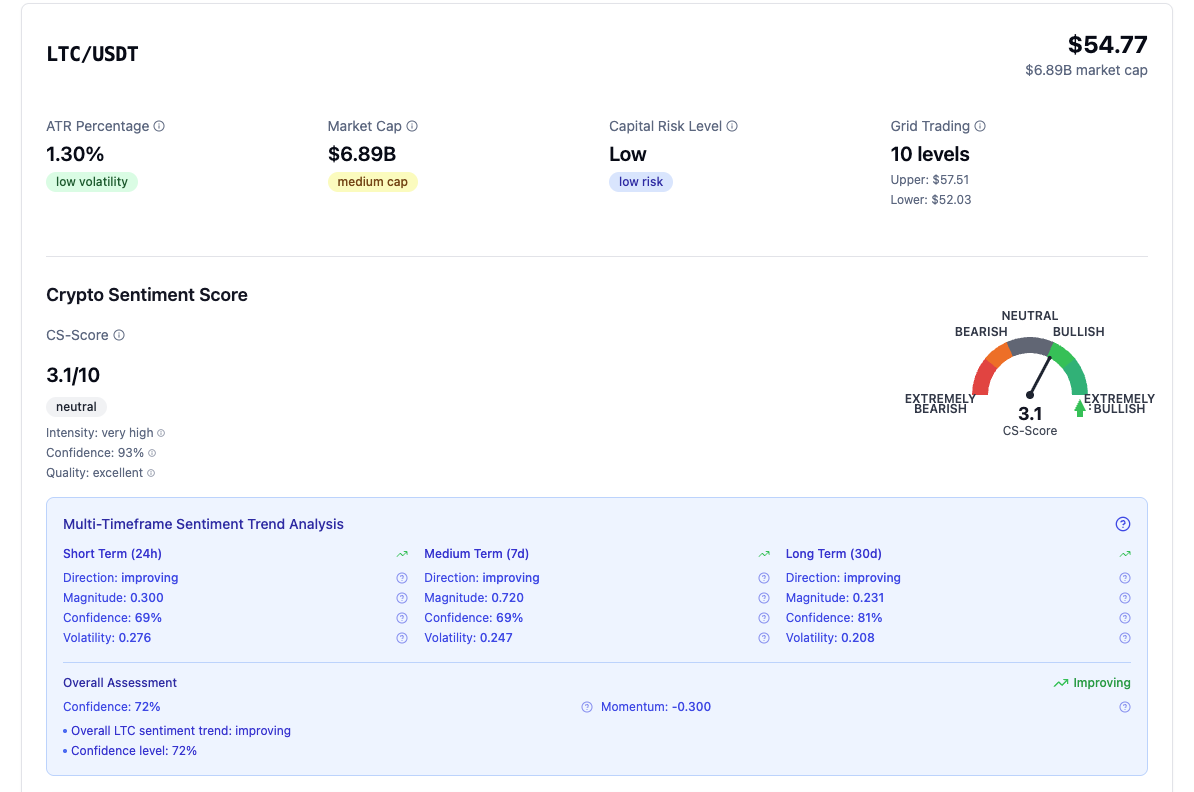Click the Upper: $57.51 grid bound
1194x792 pixels.
pos(930,180)
